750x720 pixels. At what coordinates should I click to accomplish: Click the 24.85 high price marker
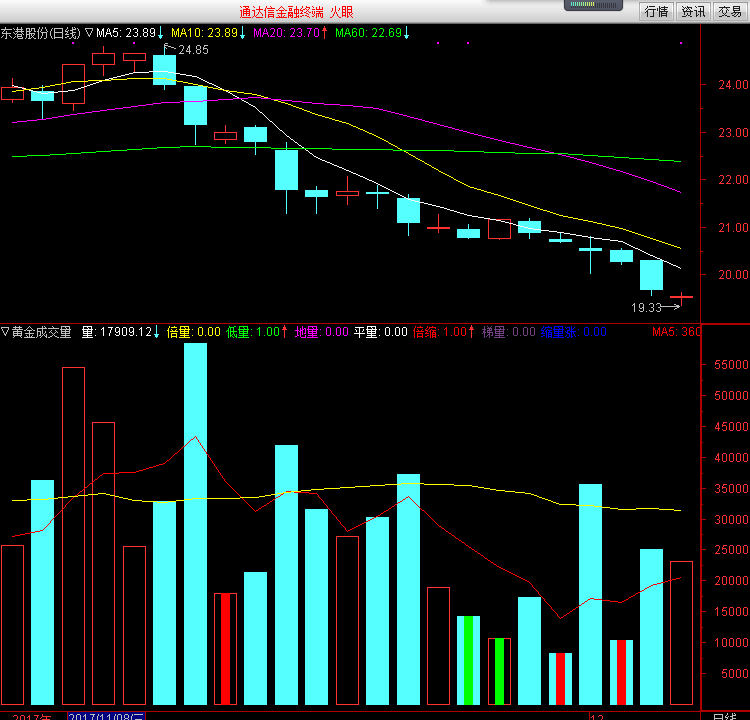193,50
